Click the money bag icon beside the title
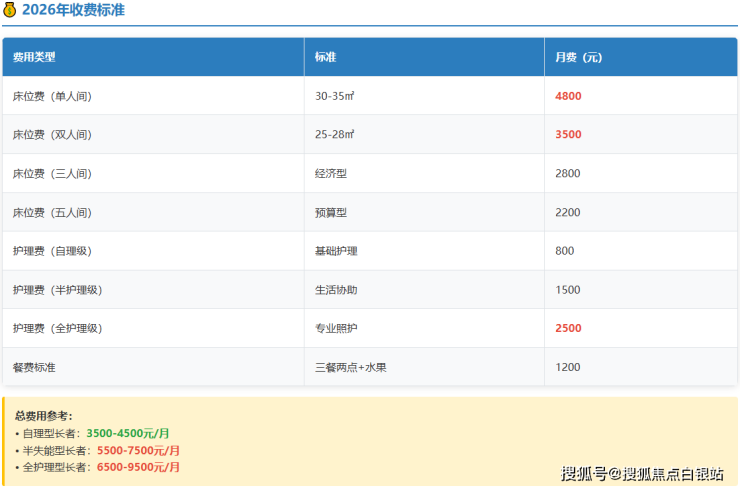Viewport: 740px width, 490px height. [10, 11]
